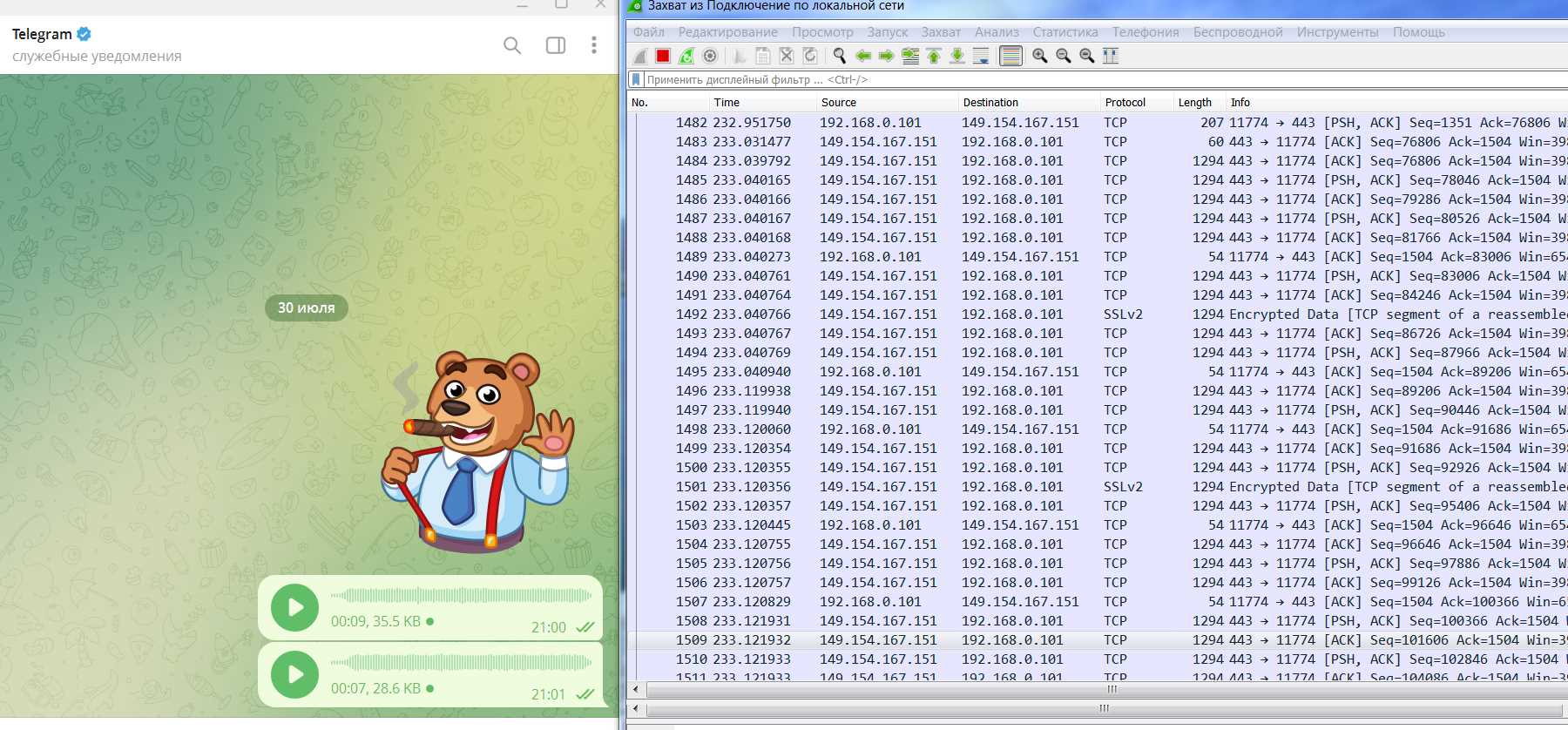Viewport: 1568px width, 730px height.
Task: Click the 30 июля date badge
Action: click(x=307, y=308)
